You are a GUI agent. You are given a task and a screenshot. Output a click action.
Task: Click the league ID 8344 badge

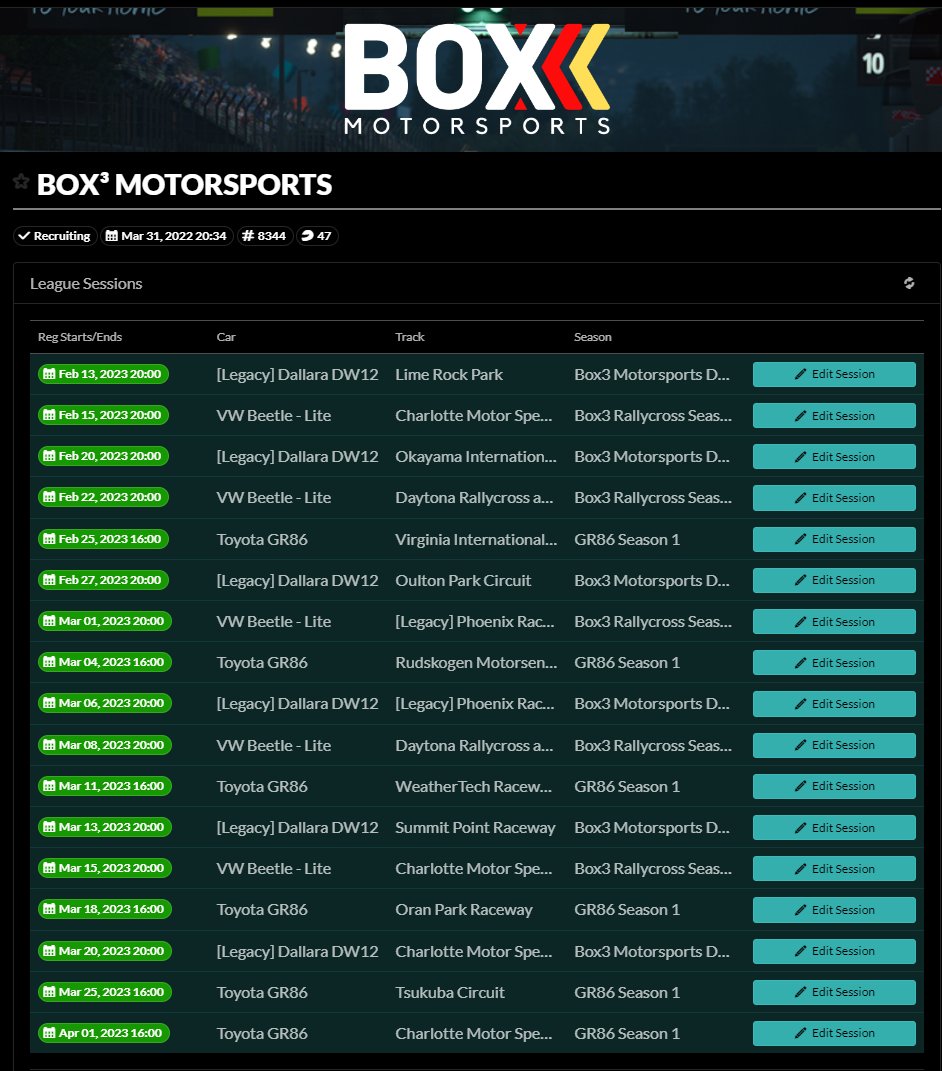(x=265, y=236)
